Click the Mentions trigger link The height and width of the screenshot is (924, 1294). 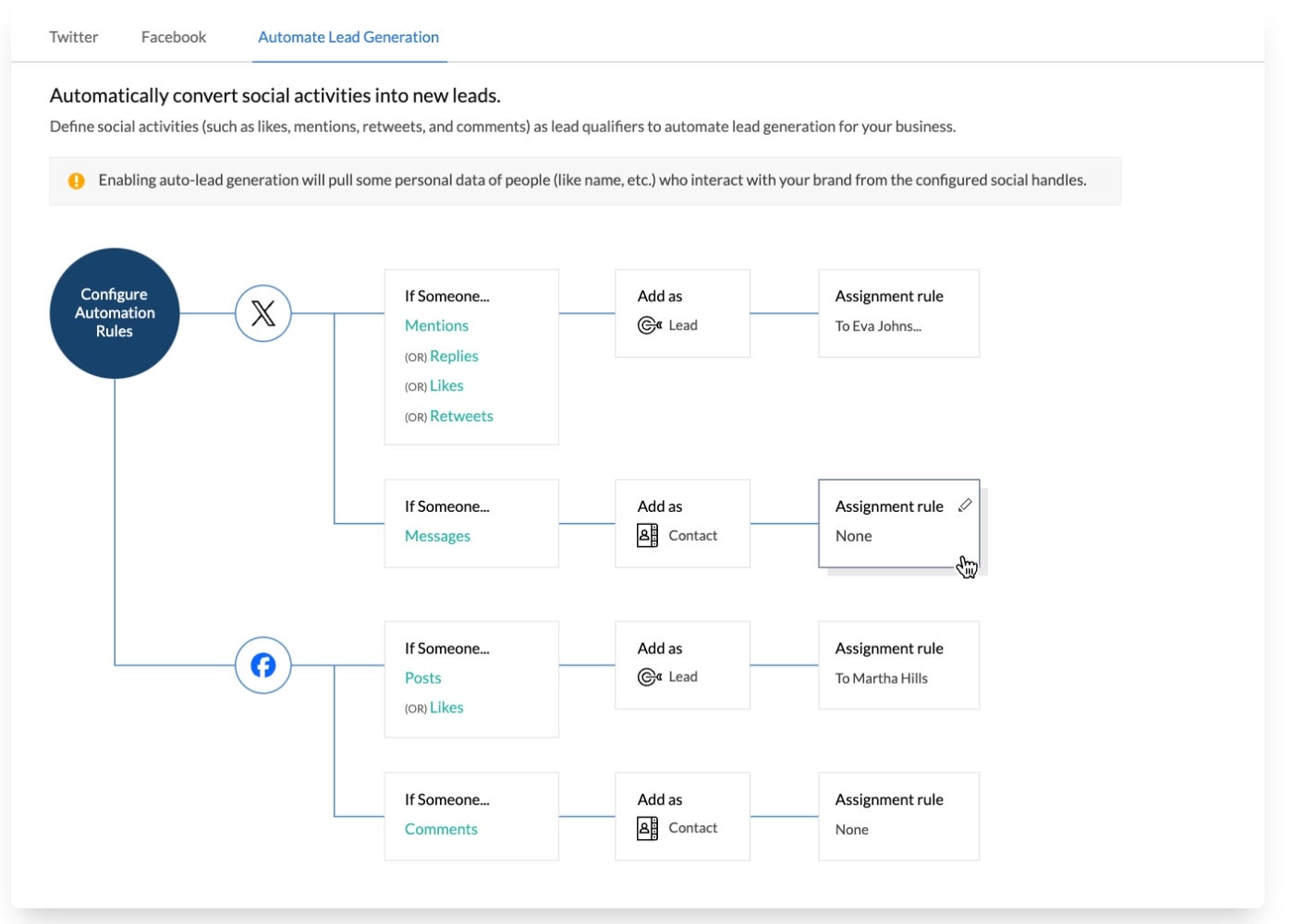436,325
